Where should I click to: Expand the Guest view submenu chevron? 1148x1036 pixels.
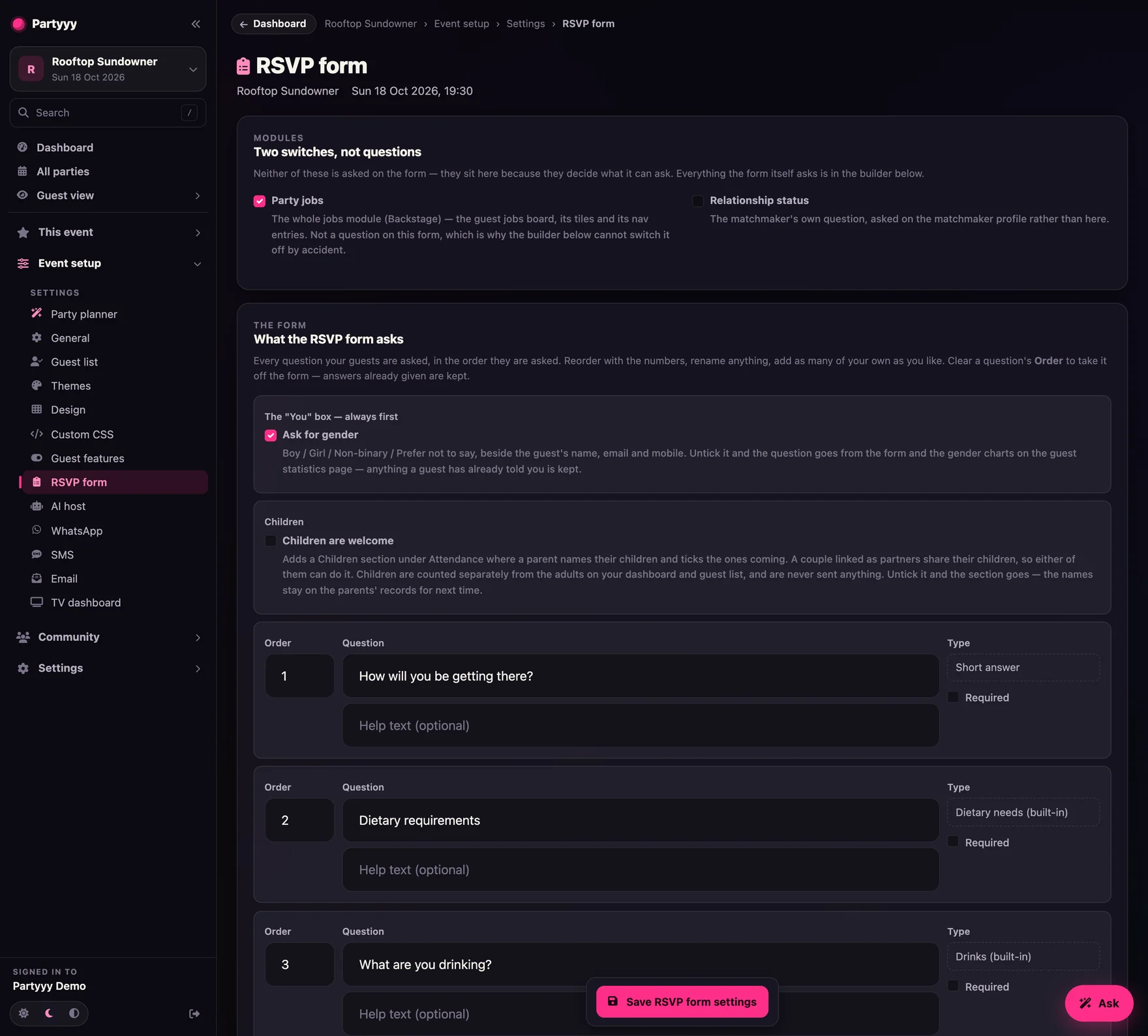click(x=198, y=196)
